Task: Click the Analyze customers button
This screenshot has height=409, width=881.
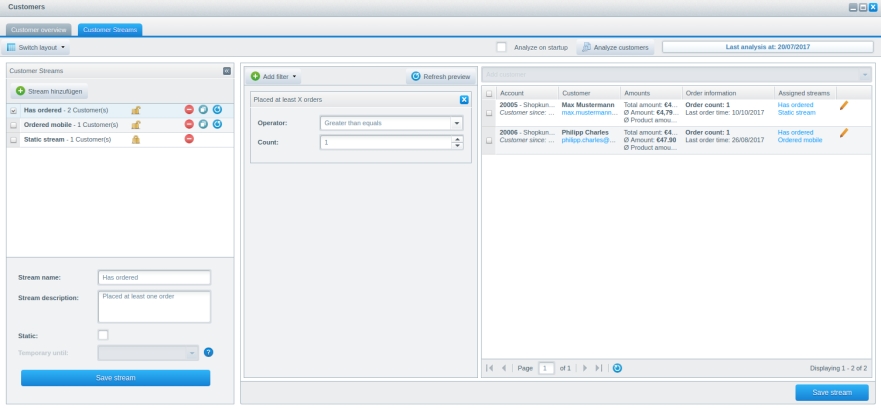Action: (x=615, y=47)
